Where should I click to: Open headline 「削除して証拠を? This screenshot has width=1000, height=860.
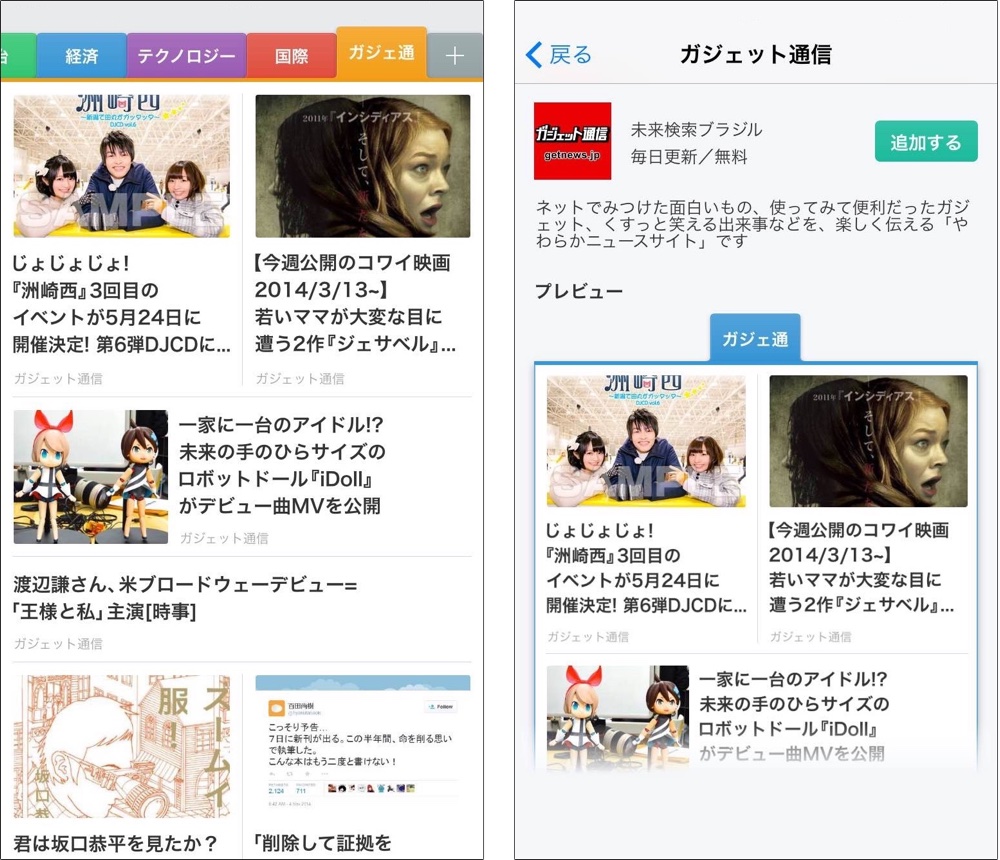click(322, 843)
